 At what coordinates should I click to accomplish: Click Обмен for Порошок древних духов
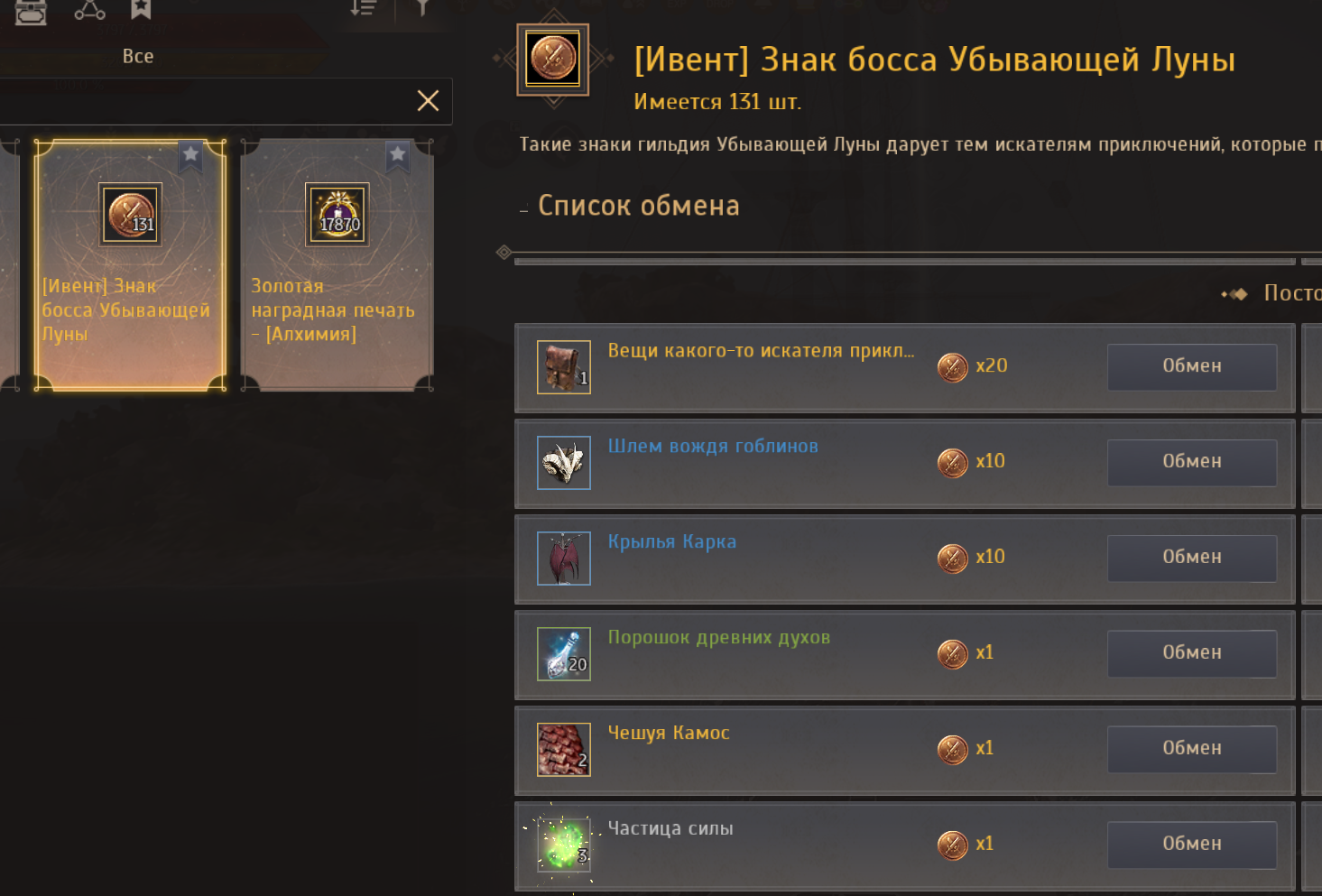click(x=1192, y=653)
